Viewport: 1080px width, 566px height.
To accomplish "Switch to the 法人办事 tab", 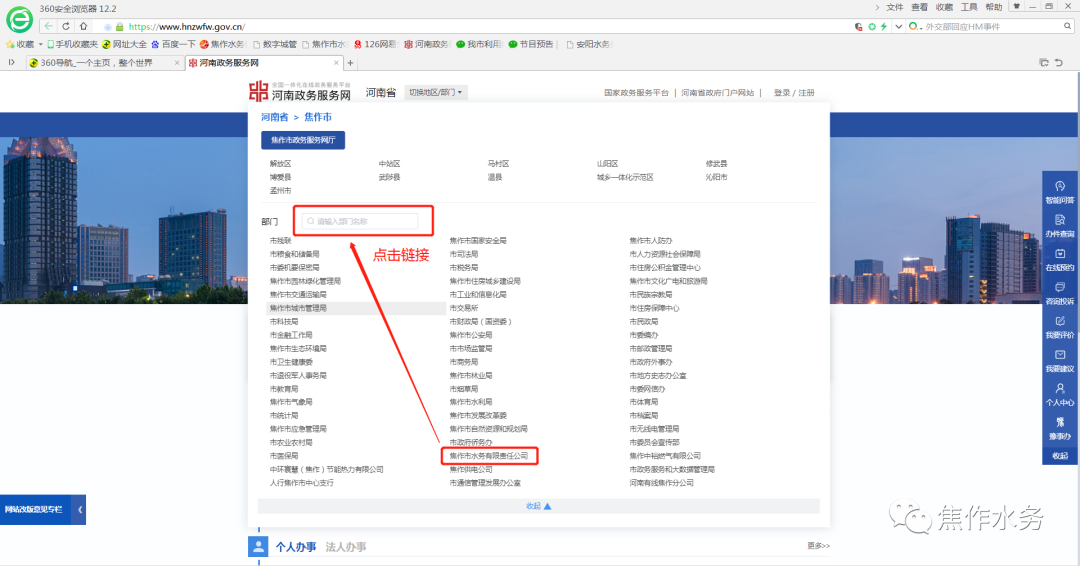I will (x=345, y=547).
